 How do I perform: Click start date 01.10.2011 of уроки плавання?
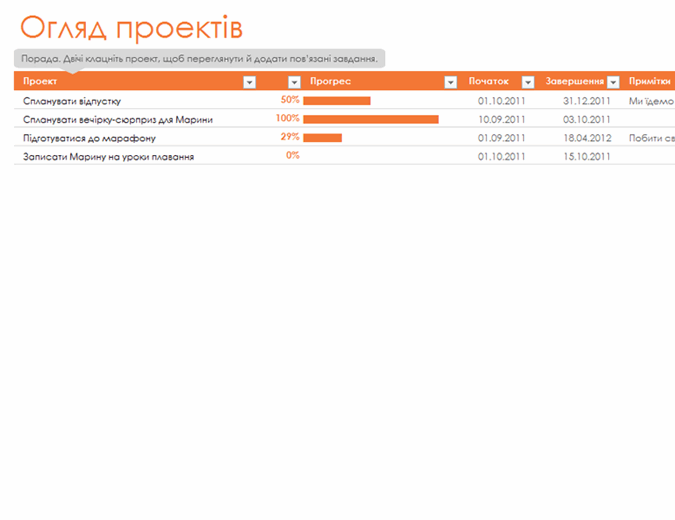pyautogui.click(x=502, y=157)
